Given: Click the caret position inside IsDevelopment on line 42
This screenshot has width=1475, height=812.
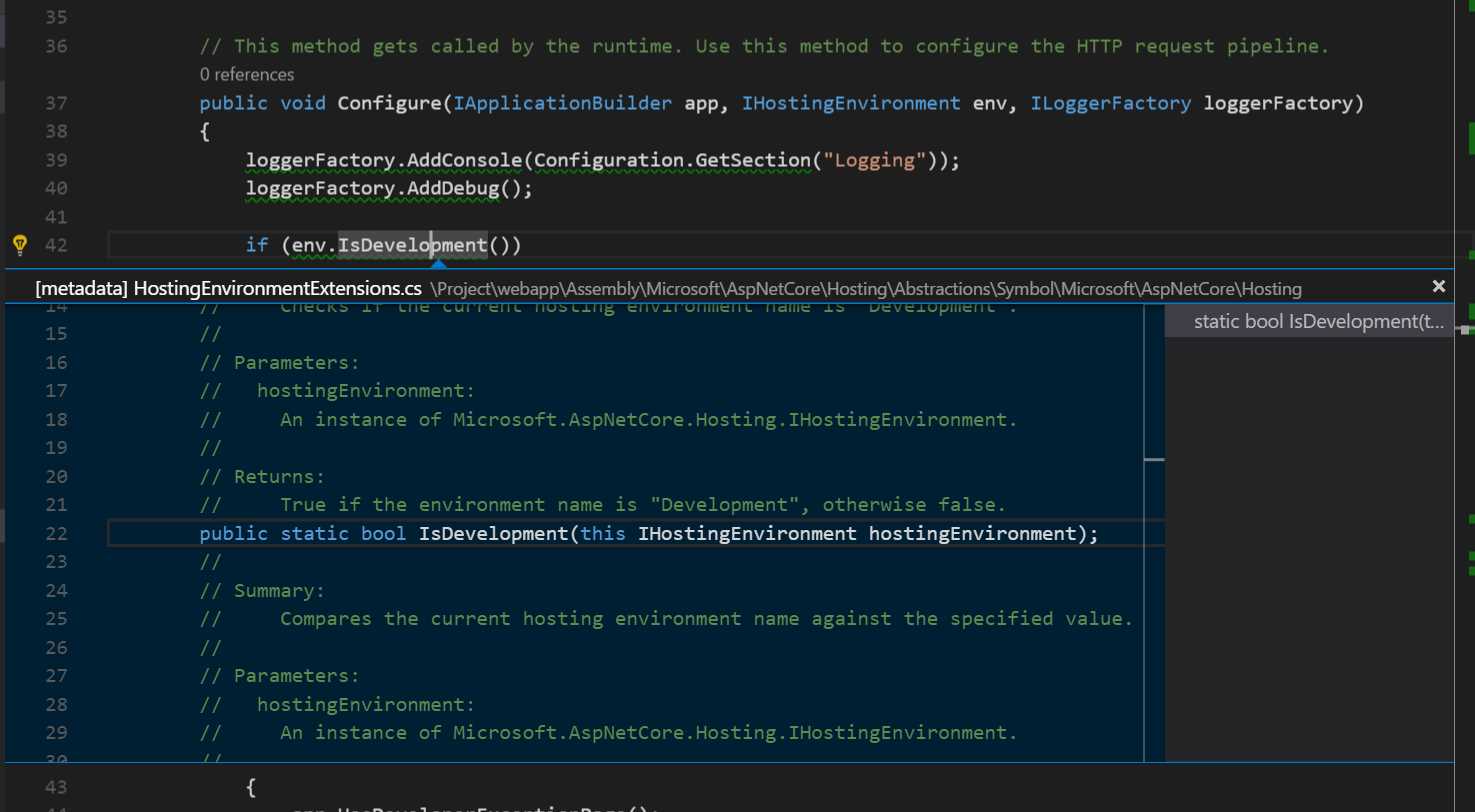Looking at the screenshot, I should click(432, 245).
